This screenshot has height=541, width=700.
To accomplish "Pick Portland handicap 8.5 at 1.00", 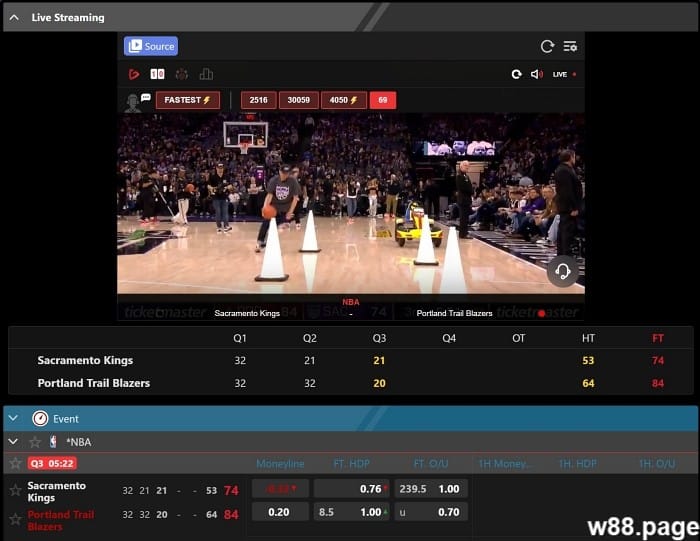I will [352, 512].
